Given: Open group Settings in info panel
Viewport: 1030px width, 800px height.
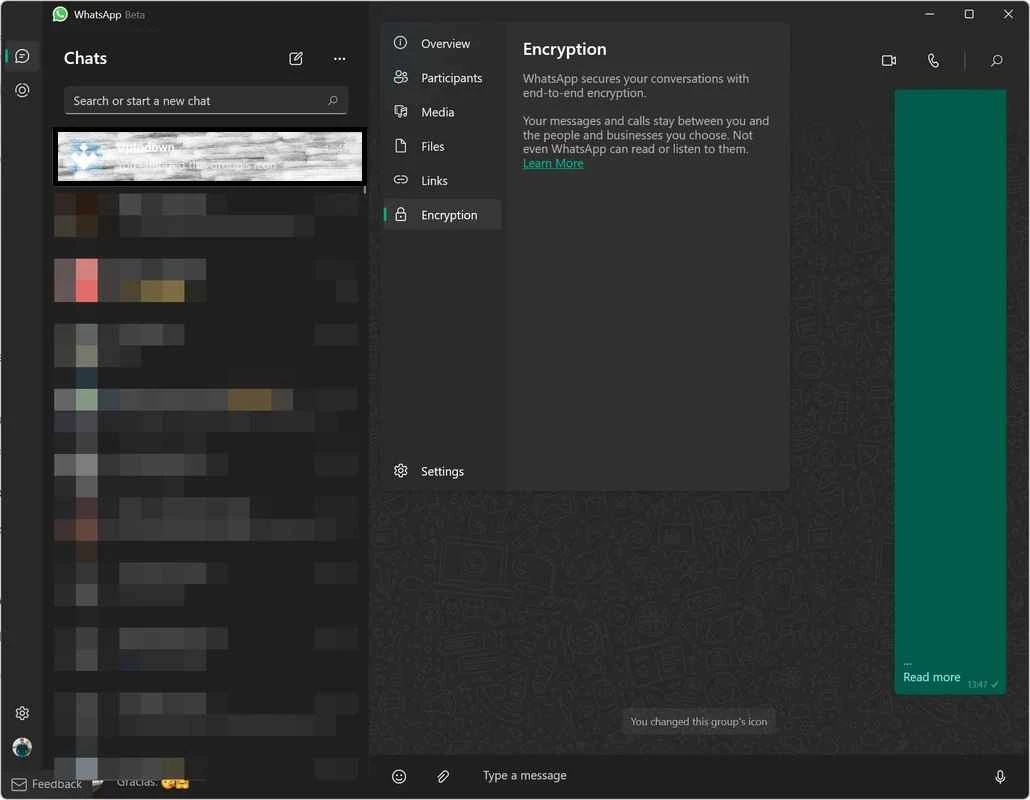Looking at the screenshot, I should pos(442,471).
